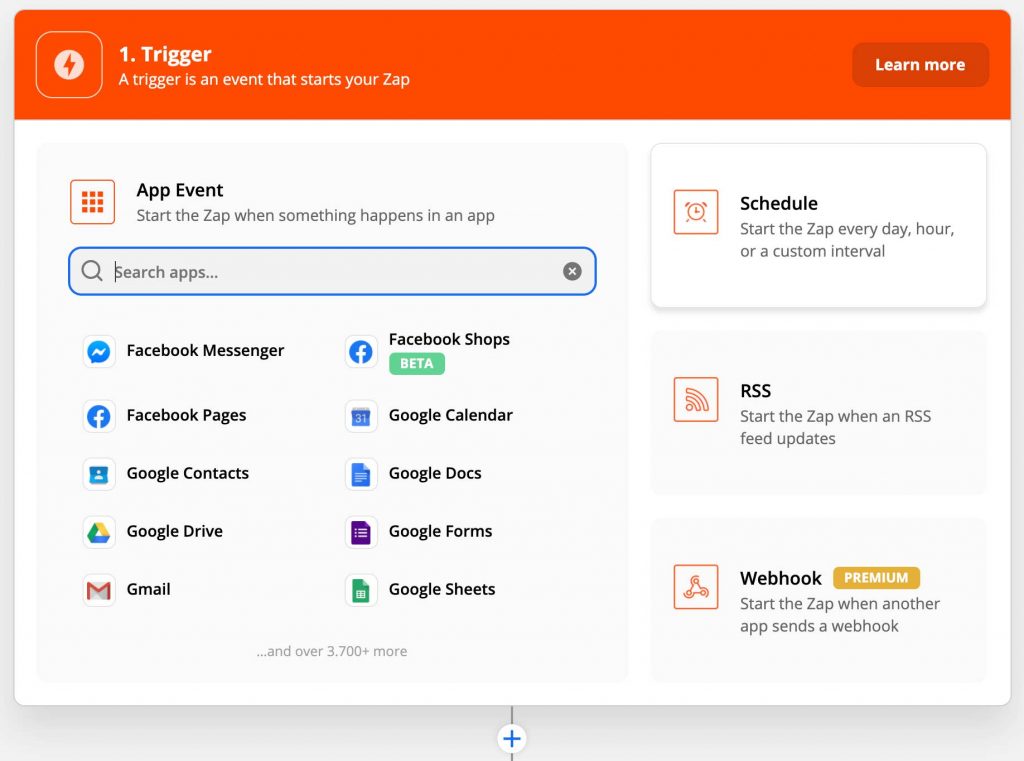Click the Google Calendar icon
This screenshot has width=1024, height=761.
[x=361, y=416]
